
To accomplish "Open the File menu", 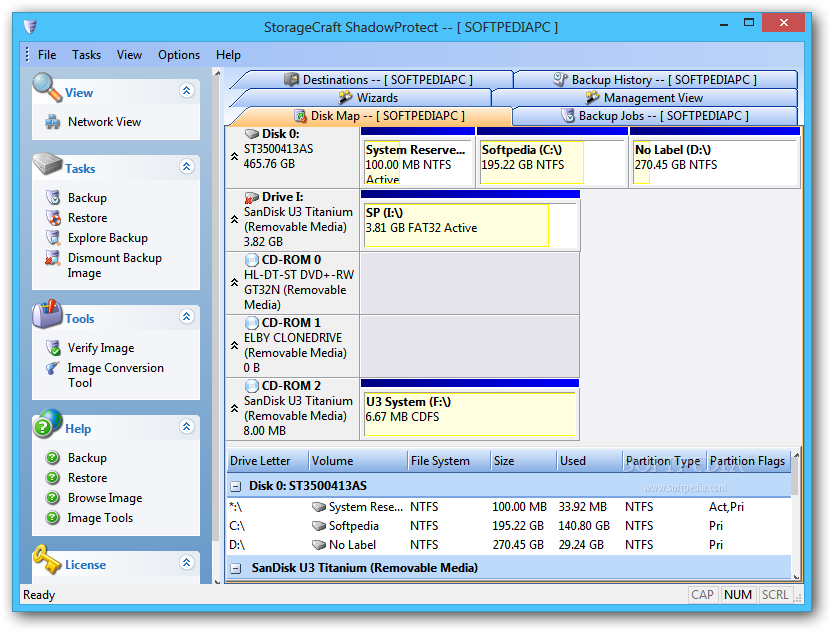I will (x=47, y=55).
